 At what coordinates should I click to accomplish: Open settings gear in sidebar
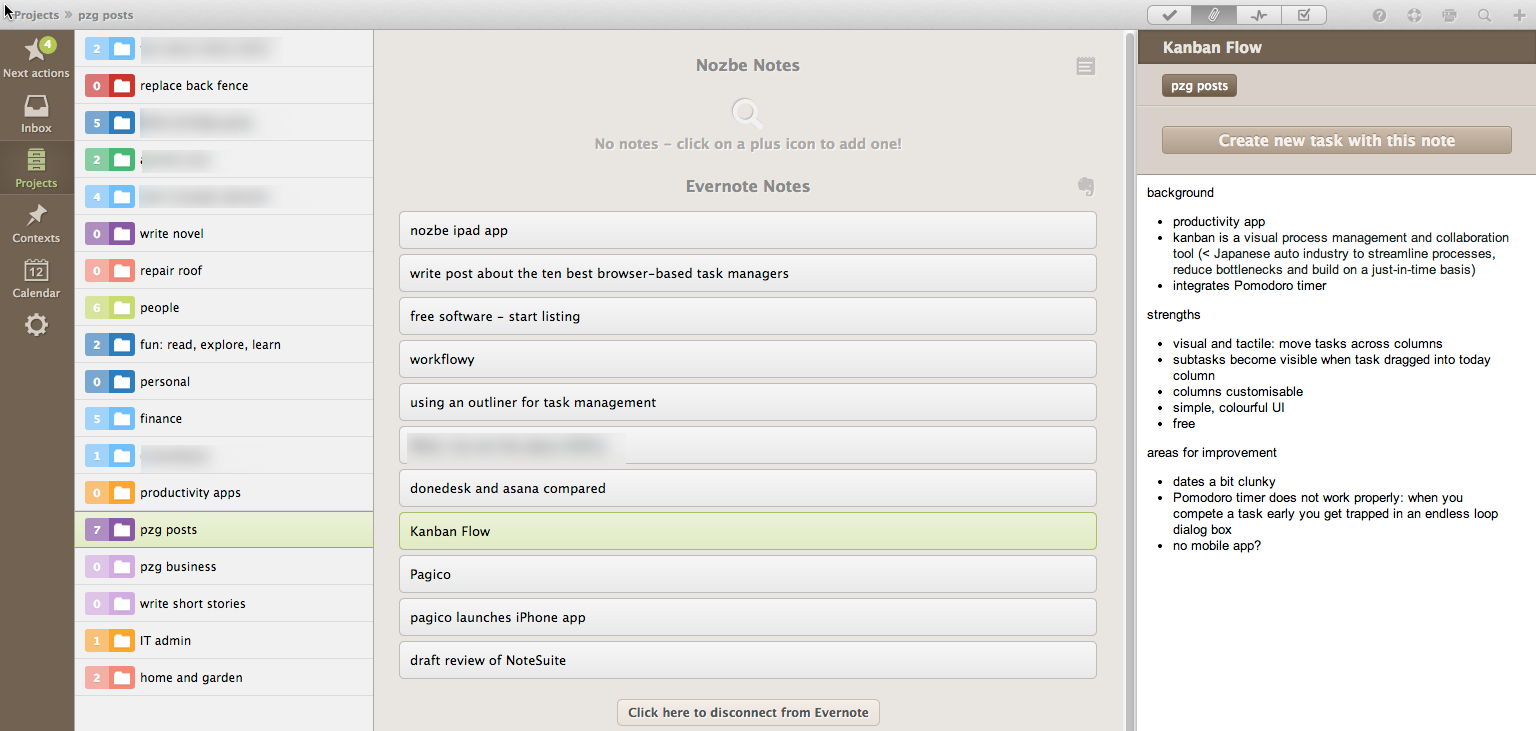(x=36, y=325)
